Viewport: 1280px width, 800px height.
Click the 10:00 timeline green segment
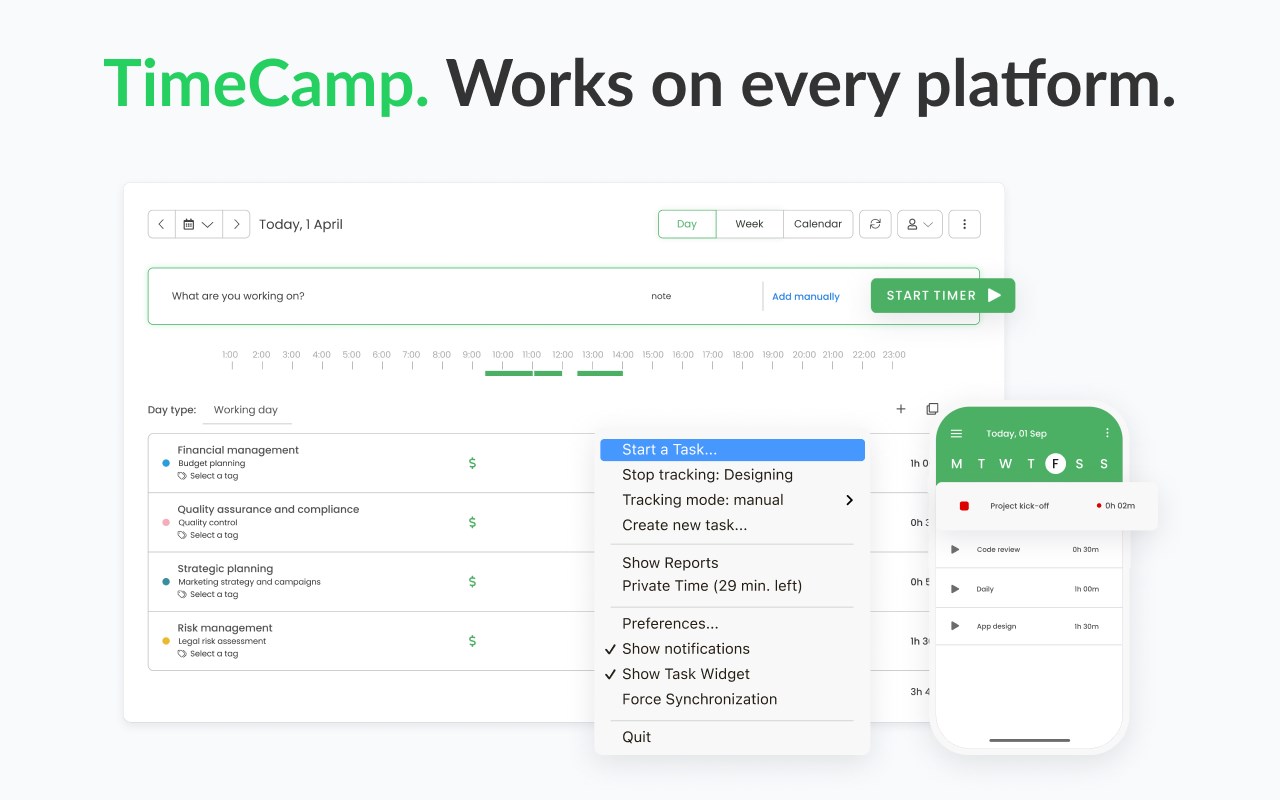click(x=509, y=373)
